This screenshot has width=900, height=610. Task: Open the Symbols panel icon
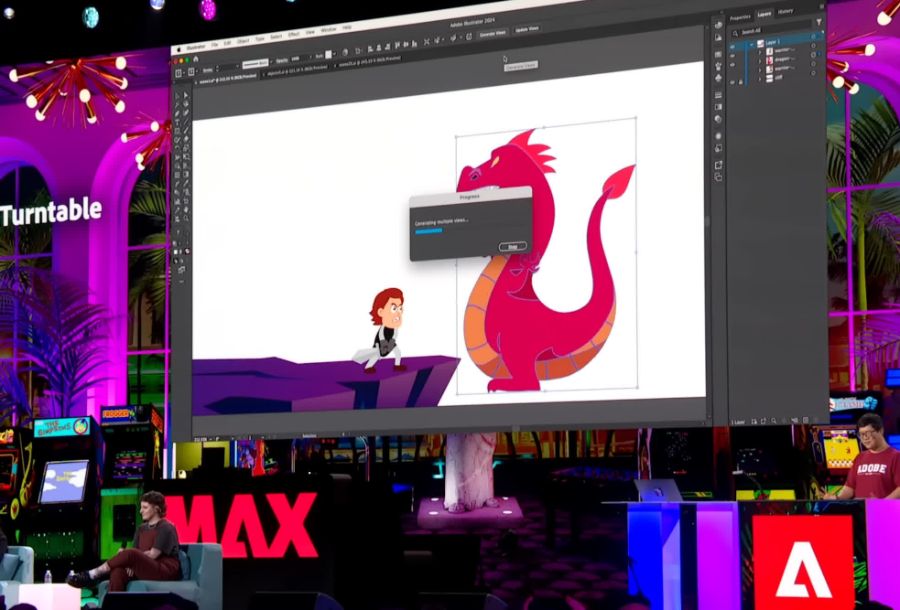[718, 78]
